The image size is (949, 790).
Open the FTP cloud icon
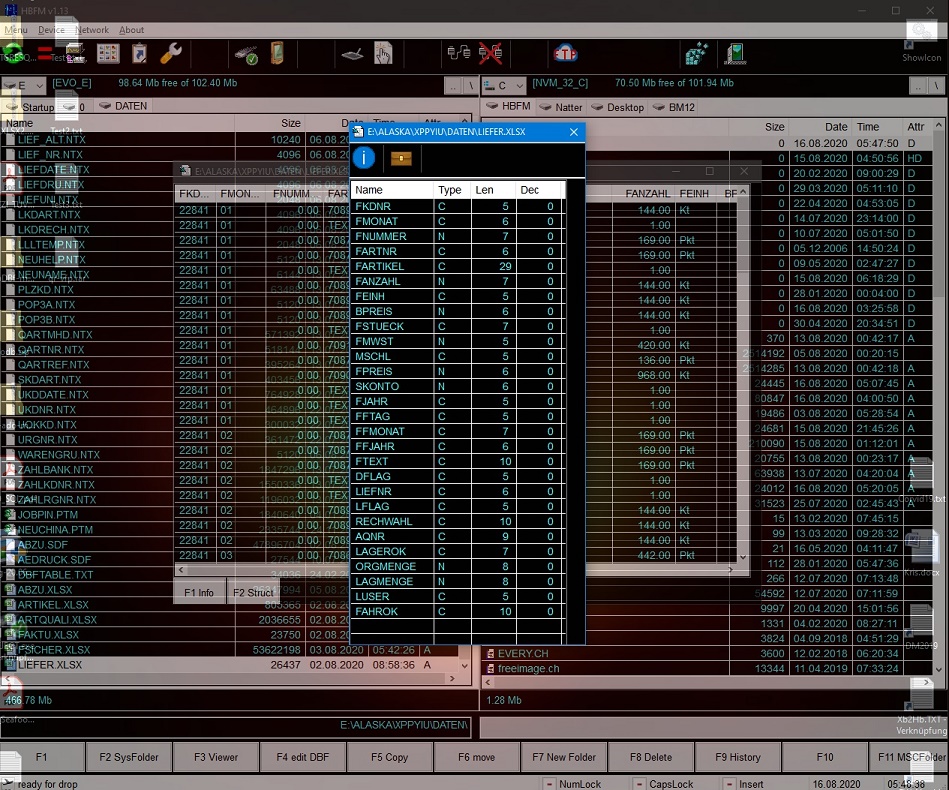[x=565, y=53]
